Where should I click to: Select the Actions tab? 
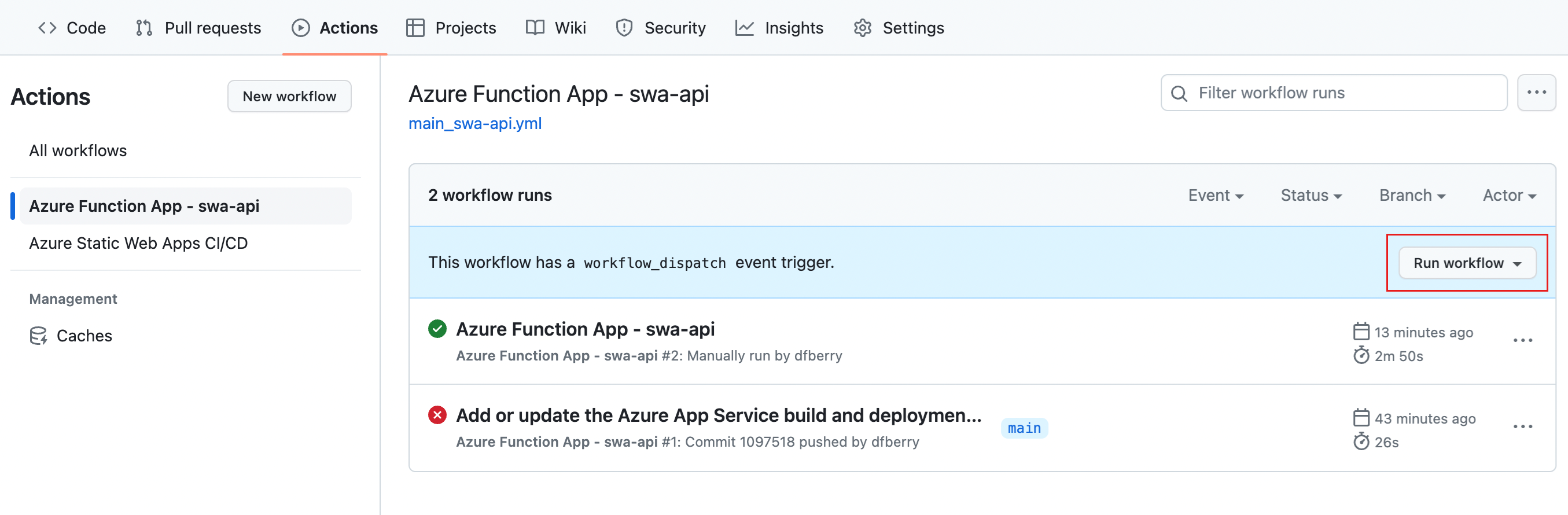[x=334, y=28]
